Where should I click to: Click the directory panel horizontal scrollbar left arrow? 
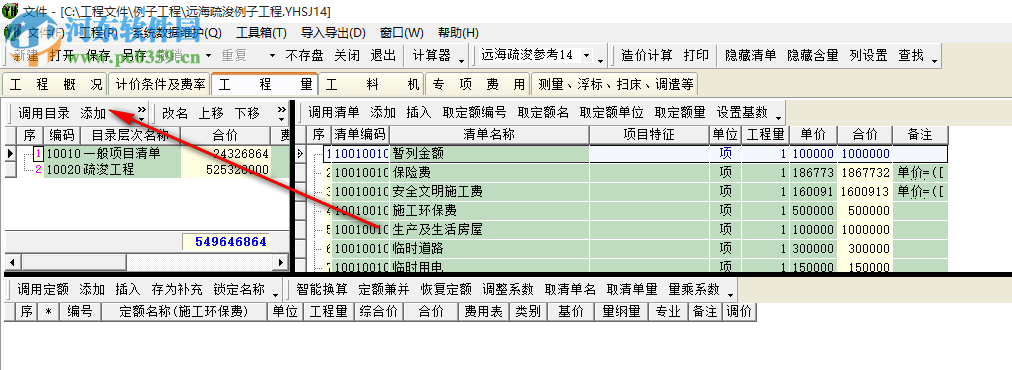(x=12, y=262)
